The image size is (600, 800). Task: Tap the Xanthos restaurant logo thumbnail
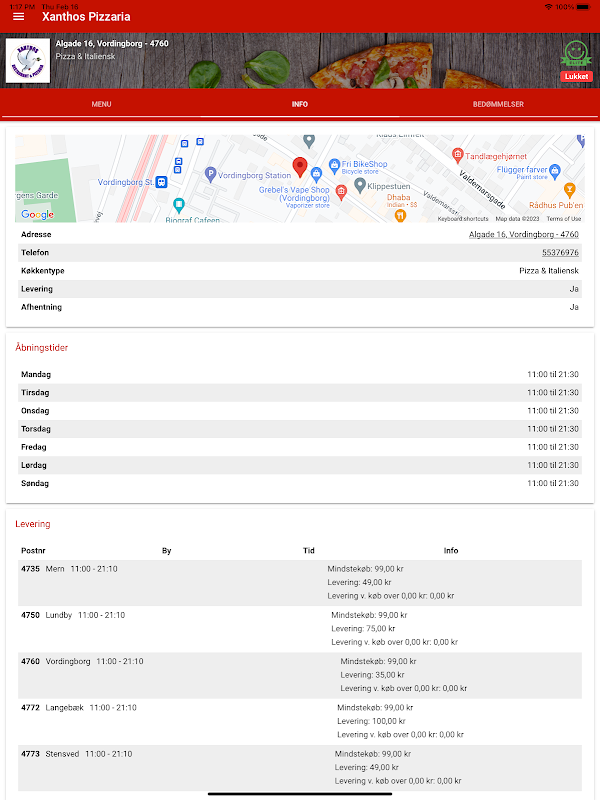click(28, 61)
